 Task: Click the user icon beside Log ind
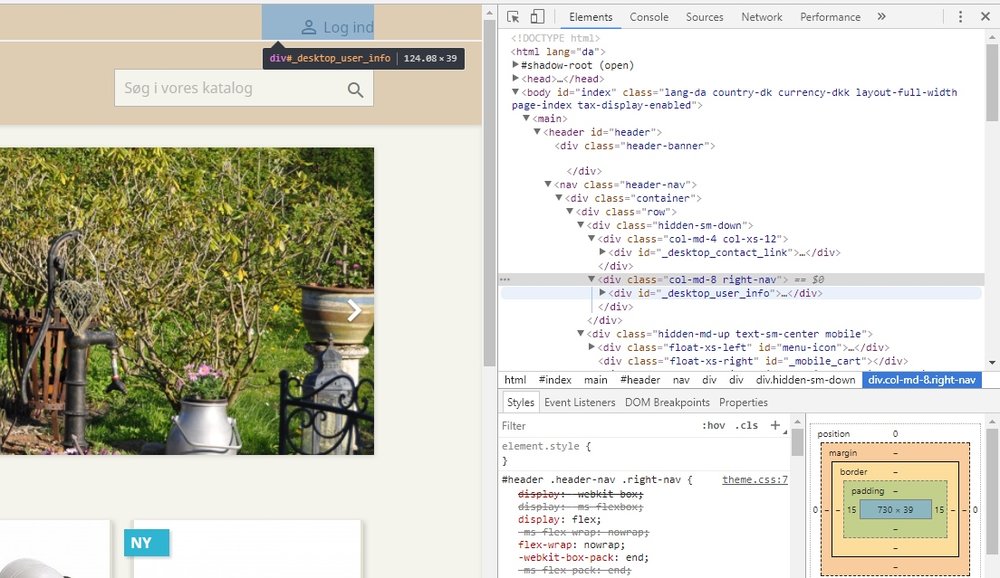click(309, 27)
